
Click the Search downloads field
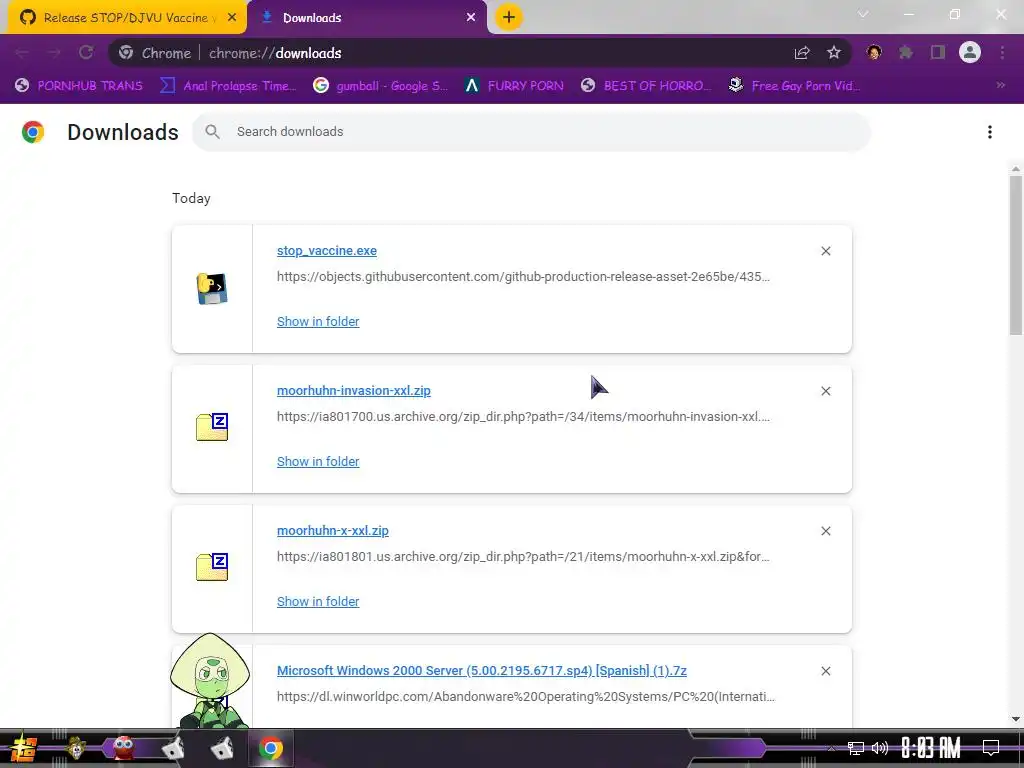pos(531,132)
